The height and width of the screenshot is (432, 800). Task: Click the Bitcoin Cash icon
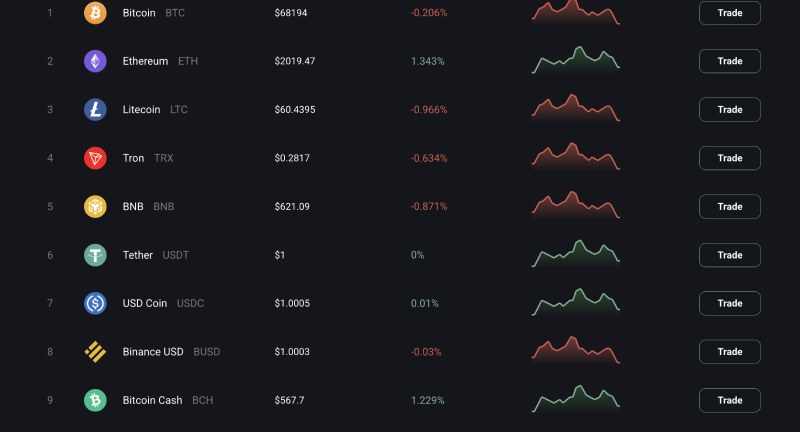click(95, 400)
